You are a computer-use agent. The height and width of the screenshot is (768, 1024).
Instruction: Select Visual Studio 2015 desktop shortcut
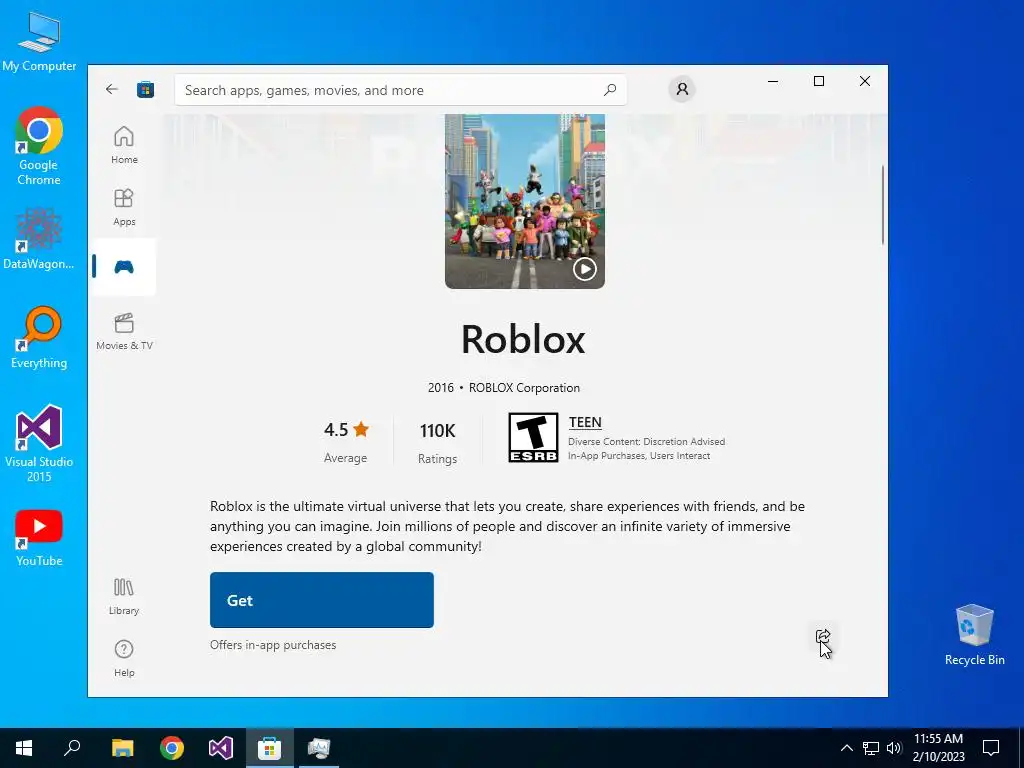point(39,443)
